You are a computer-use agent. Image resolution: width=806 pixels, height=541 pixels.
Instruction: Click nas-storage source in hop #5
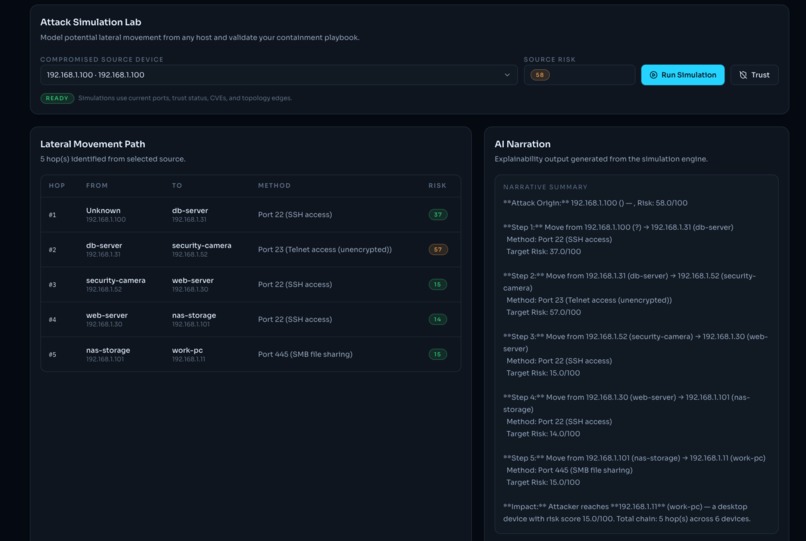pyautogui.click(x=108, y=351)
